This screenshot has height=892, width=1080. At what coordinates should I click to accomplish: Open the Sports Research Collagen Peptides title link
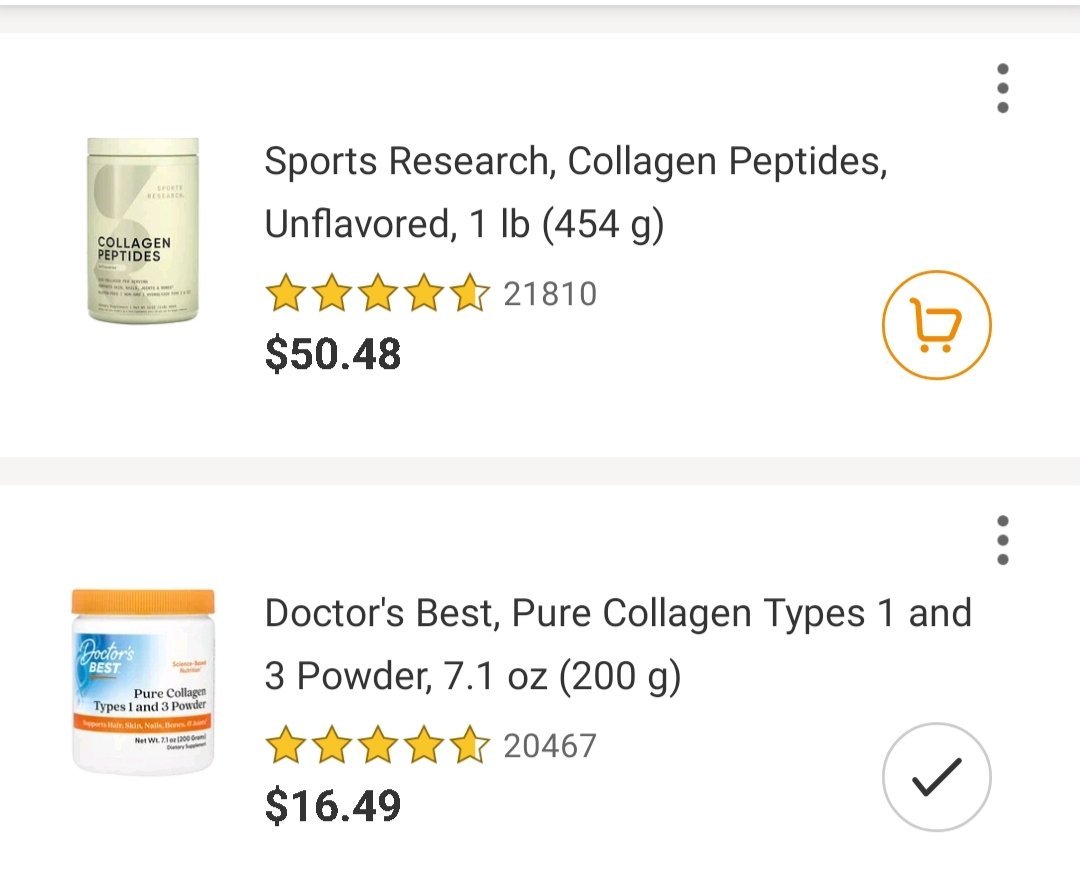pyautogui.click(x=575, y=192)
